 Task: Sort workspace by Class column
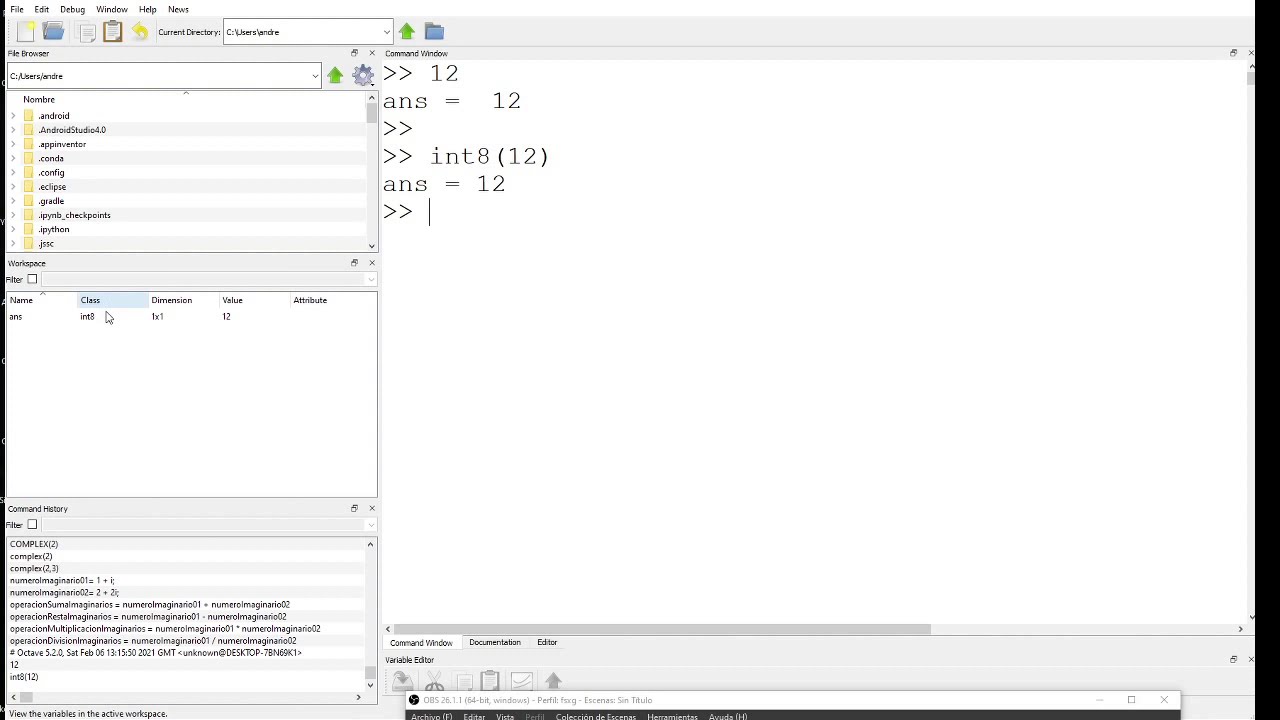[x=113, y=300]
